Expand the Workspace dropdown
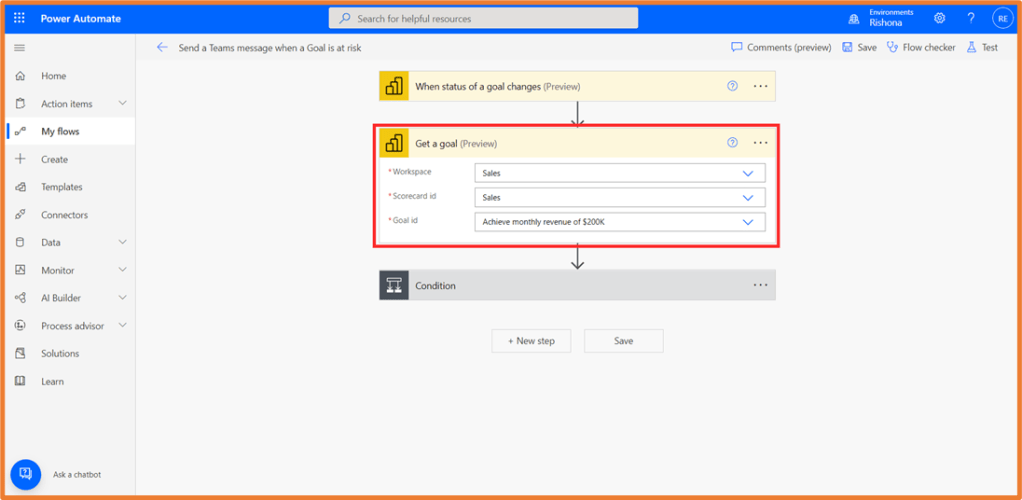The width and height of the screenshot is (1022, 500). [748, 173]
